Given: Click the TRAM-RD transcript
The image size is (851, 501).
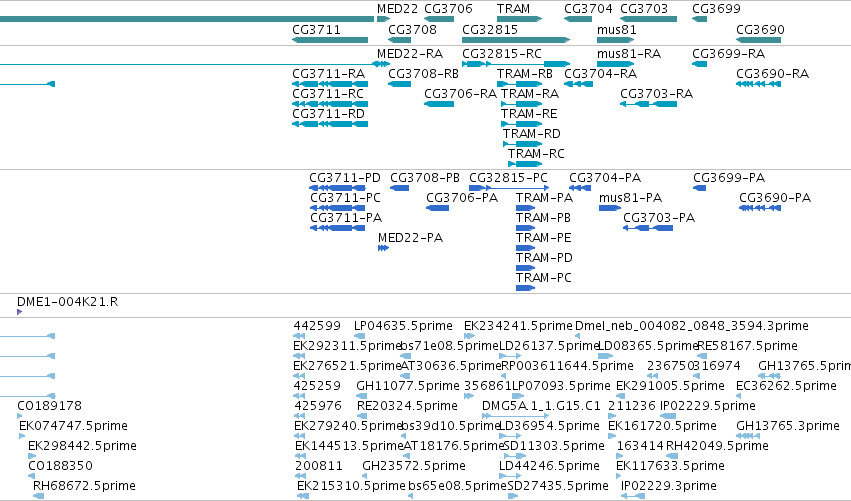Looking at the screenshot, I should 523,144.
